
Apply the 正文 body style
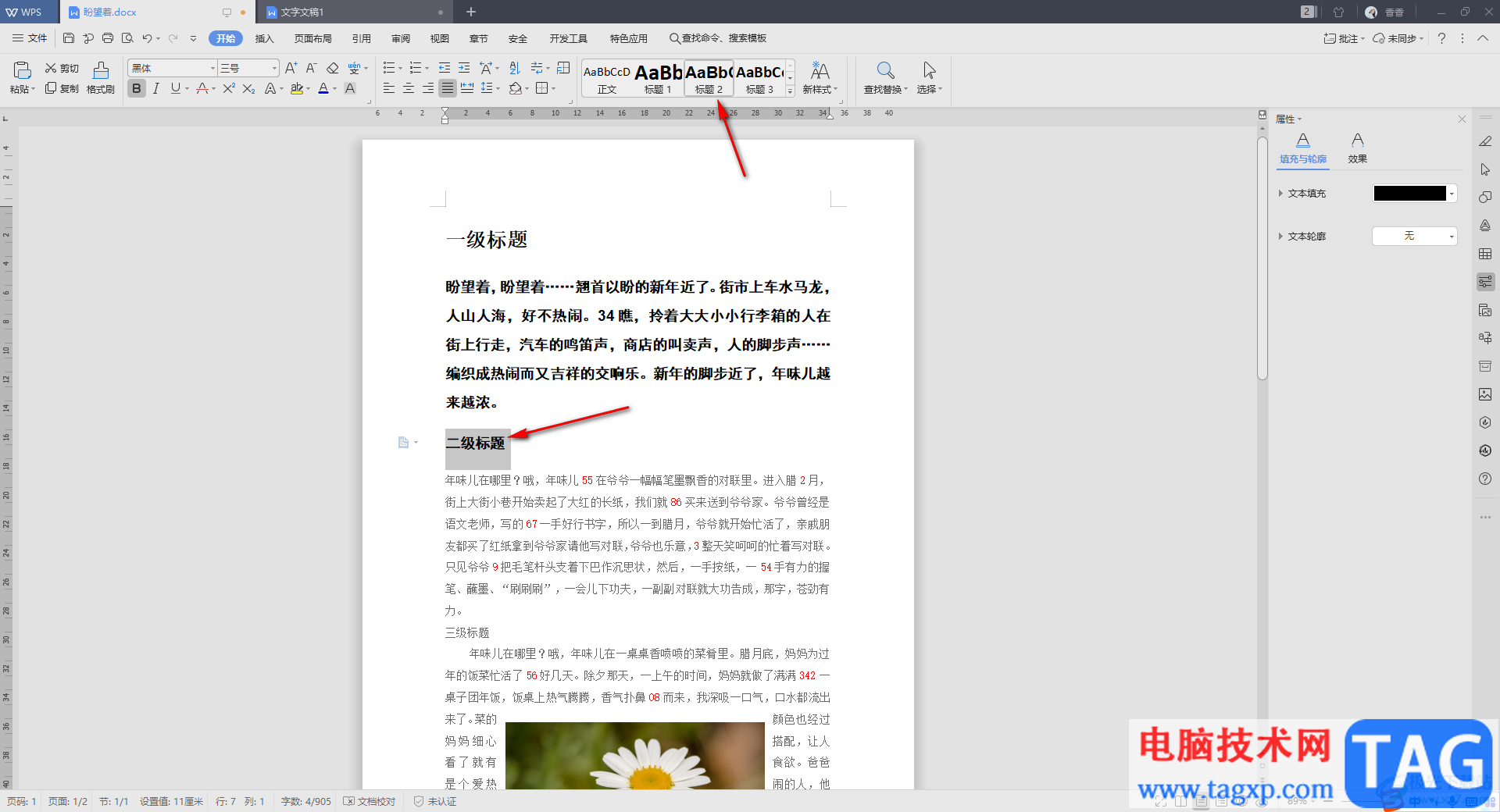pyautogui.click(x=607, y=78)
